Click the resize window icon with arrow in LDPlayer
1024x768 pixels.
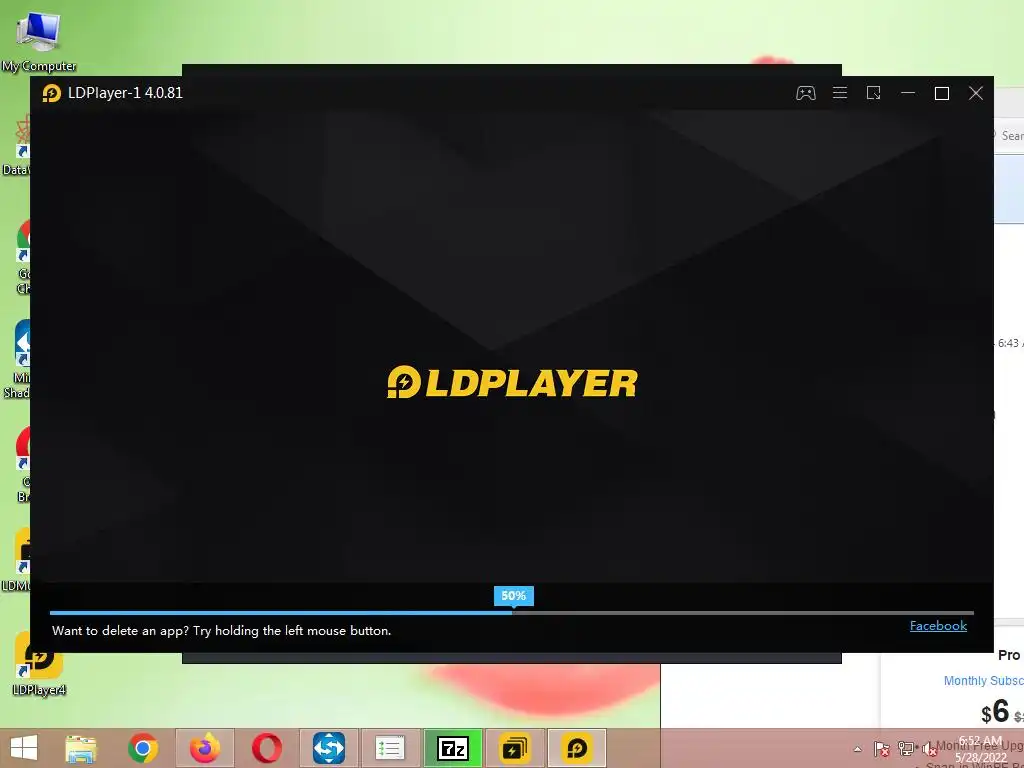click(x=874, y=93)
